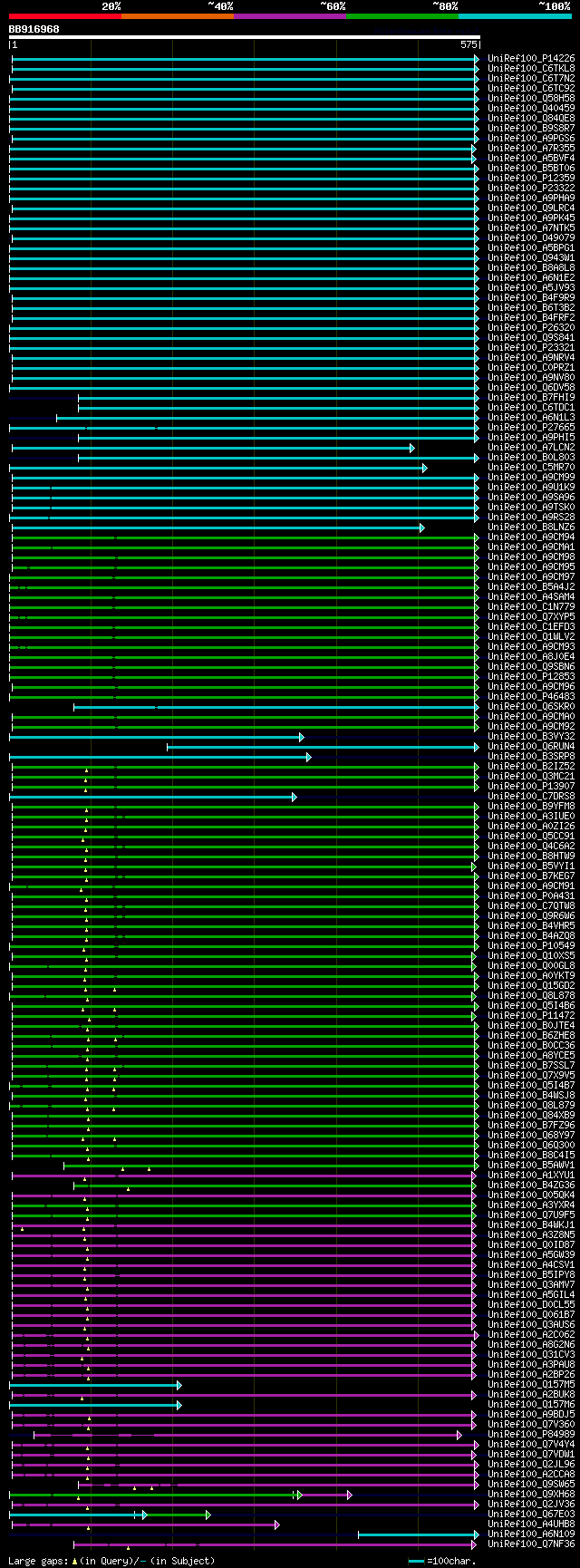This screenshot has height=1568, width=580.
Task: Click the UniRef100_P13907 entry
Action: (x=531, y=787)
